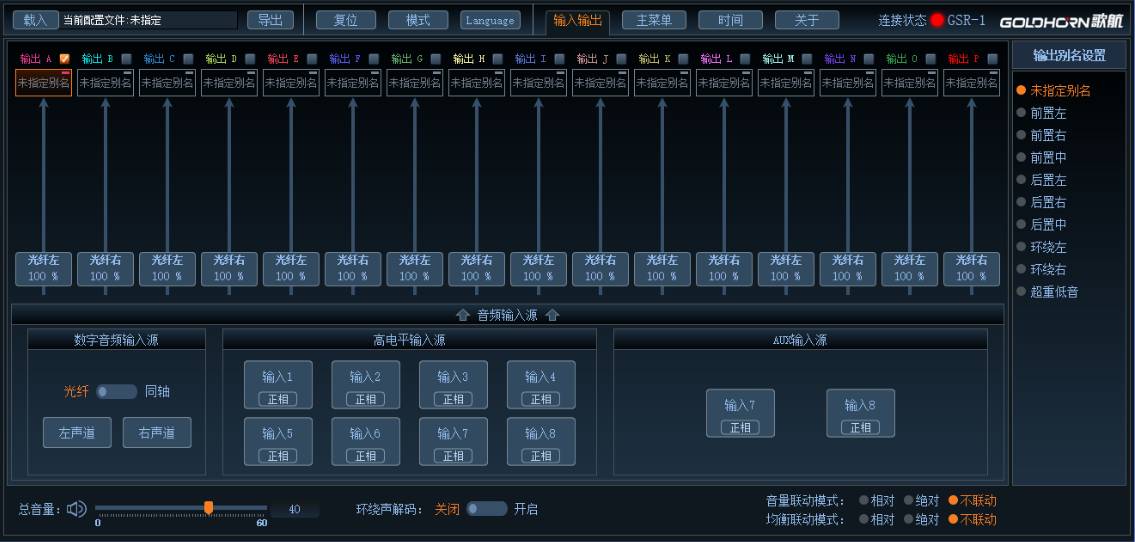Click 光纤右 100% source under 输出 B
Screen dimensions: 1135x542
click(x=105, y=268)
